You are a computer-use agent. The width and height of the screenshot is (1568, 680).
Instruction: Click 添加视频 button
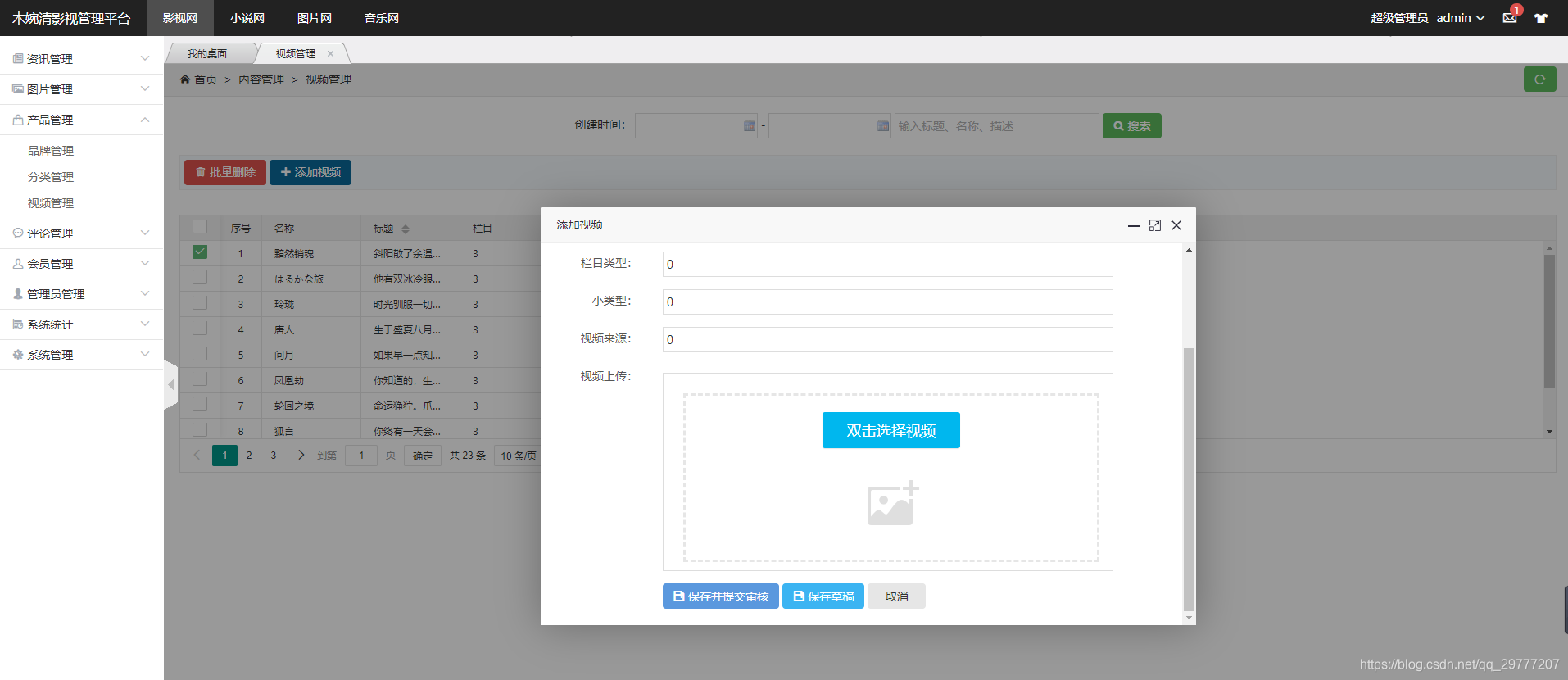(x=310, y=172)
